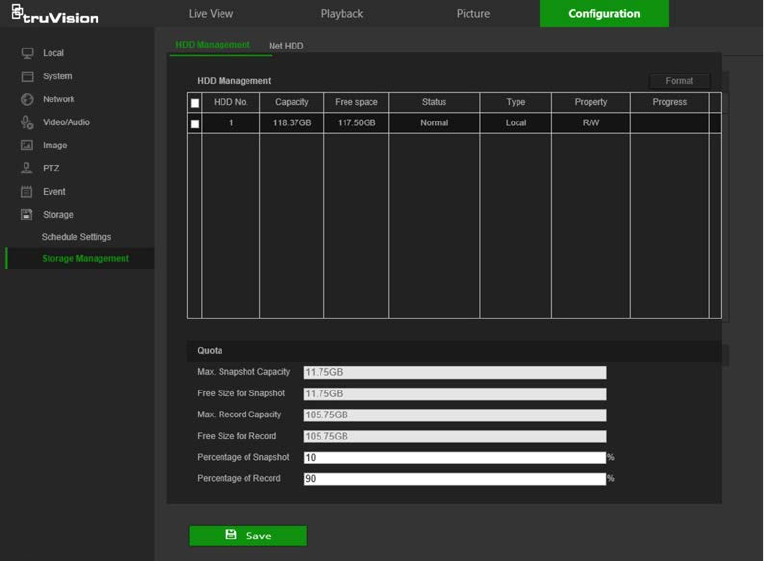Image resolution: width=764 pixels, height=561 pixels.
Task: Open Event settings in sidebar
Action: click(x=54, y=192)
